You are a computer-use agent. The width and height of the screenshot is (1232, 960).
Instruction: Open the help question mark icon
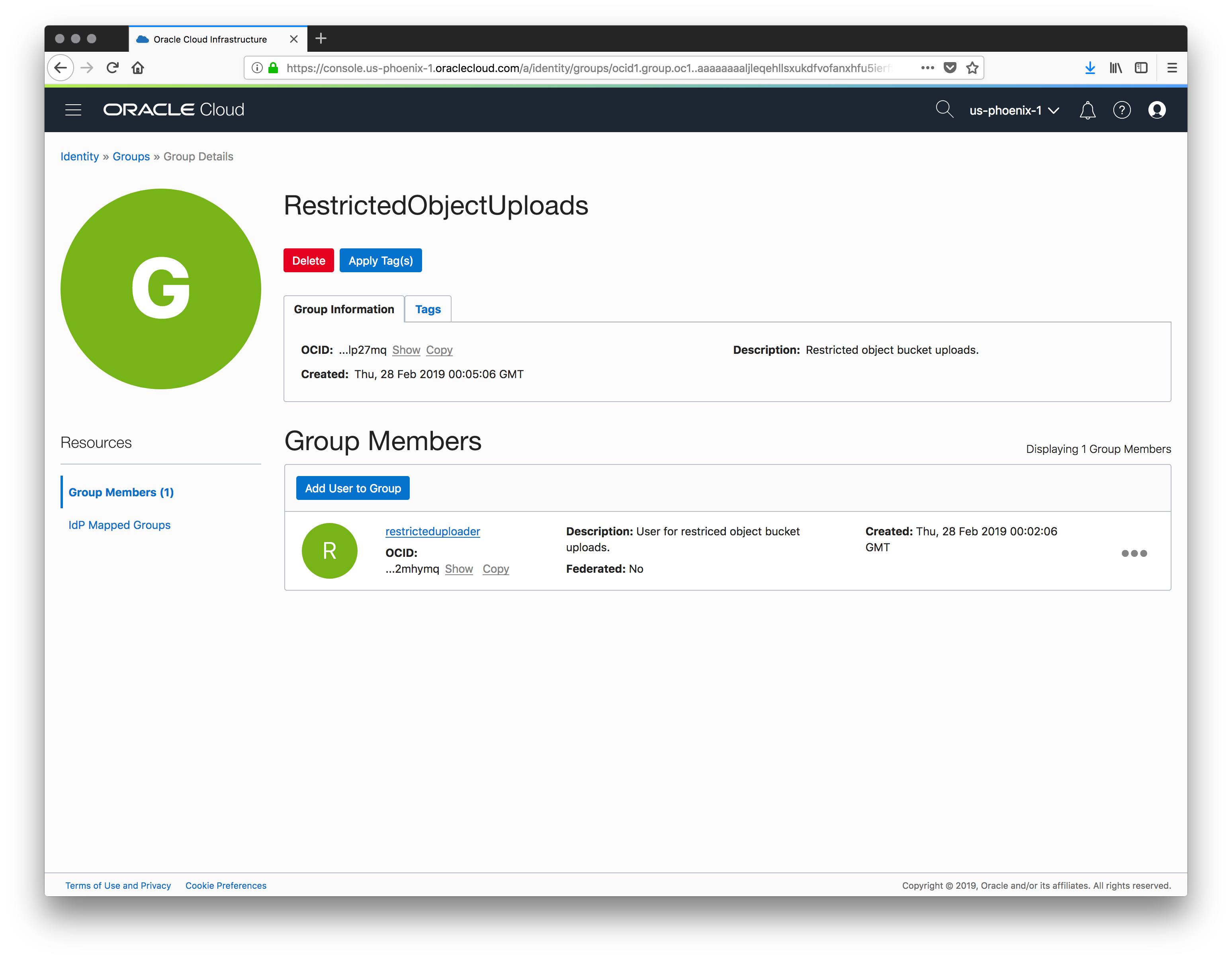click(x=1121, y=110)
